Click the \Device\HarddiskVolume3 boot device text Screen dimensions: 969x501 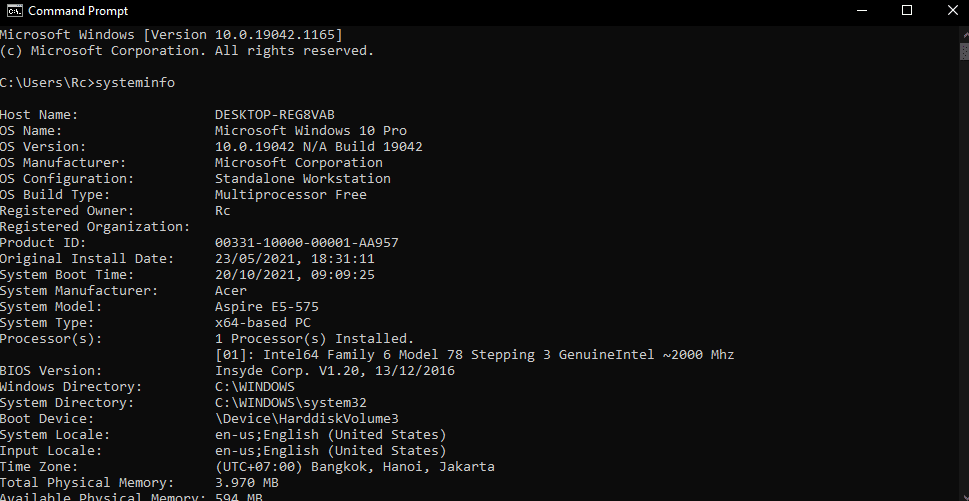[x=307, y=418]
